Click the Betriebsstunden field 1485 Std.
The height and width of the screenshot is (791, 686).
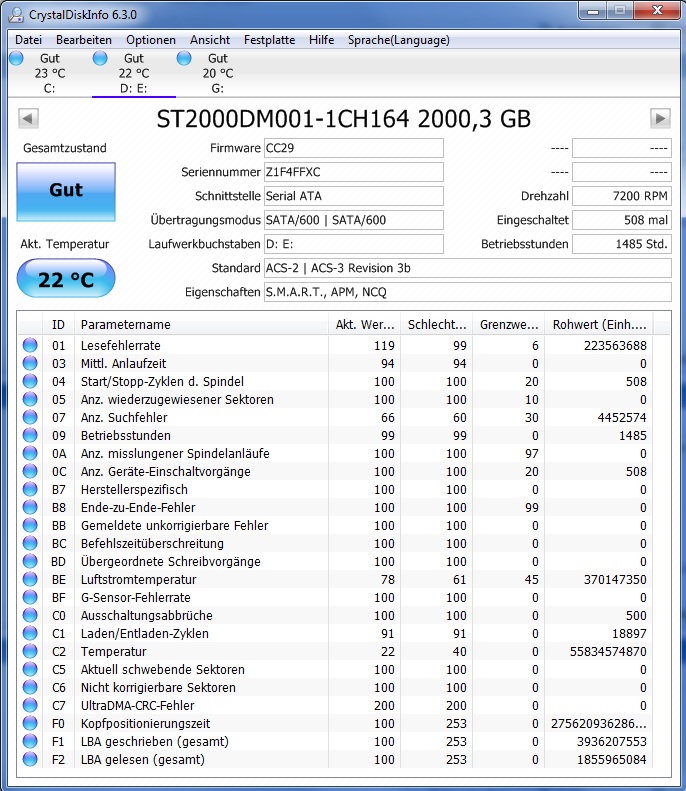coord(622,244)
